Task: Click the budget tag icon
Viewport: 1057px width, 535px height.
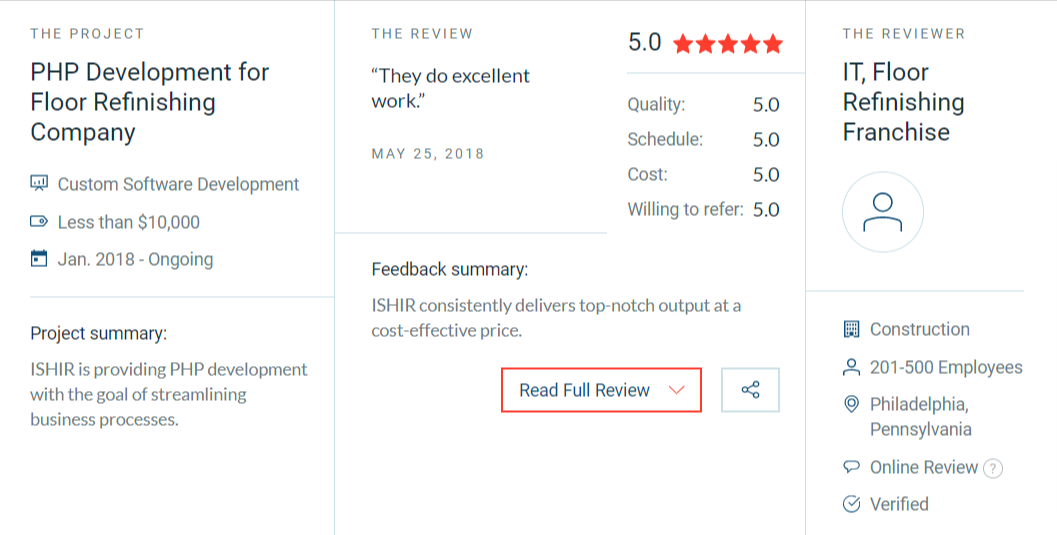Action: tap(40, 222)
